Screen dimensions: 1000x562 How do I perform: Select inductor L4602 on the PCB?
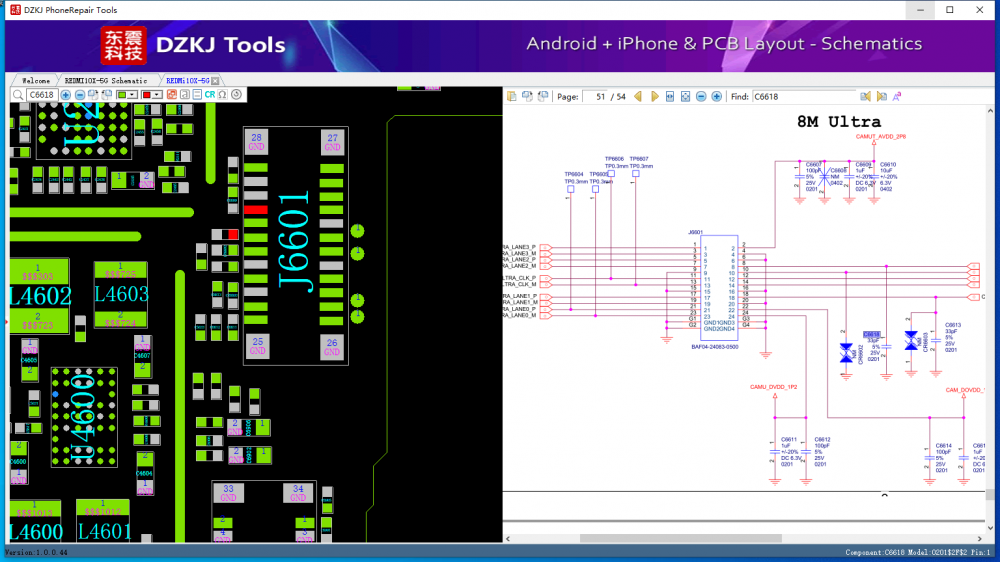coord(40,296)
